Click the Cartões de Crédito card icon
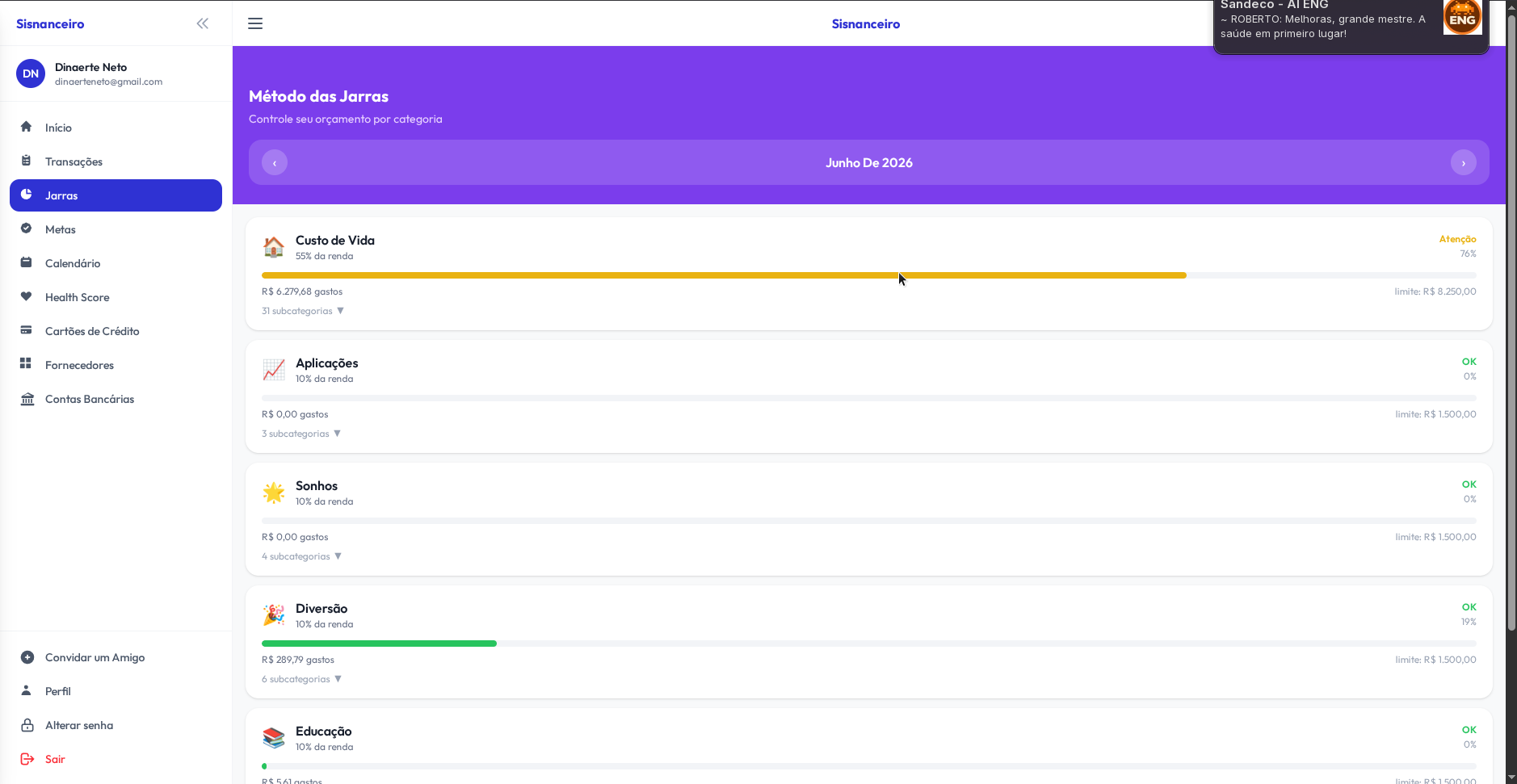The image size is (1517, 784). 27,330
